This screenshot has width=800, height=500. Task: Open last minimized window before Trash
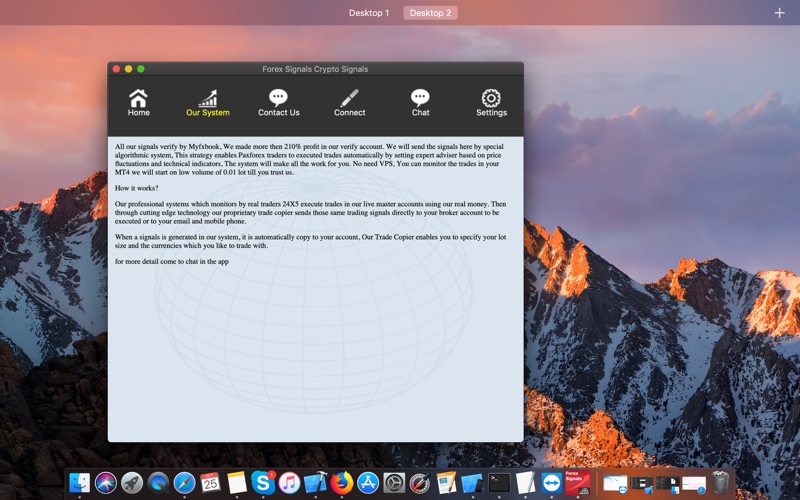pos(694,484)
